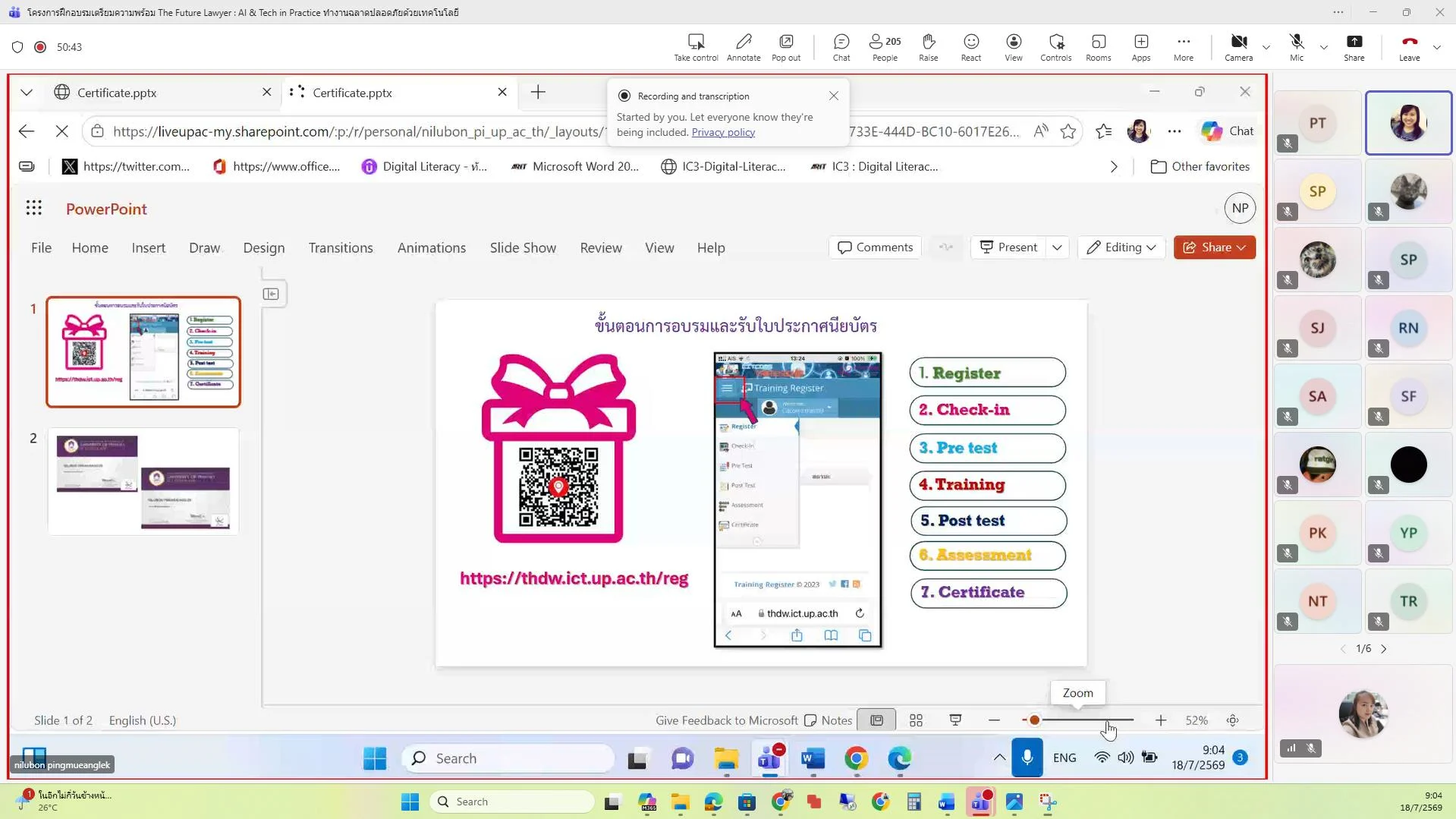This screenshot has height=819, width=1456.
Task: Expand the browser tab list chevron
Action: 27,93
